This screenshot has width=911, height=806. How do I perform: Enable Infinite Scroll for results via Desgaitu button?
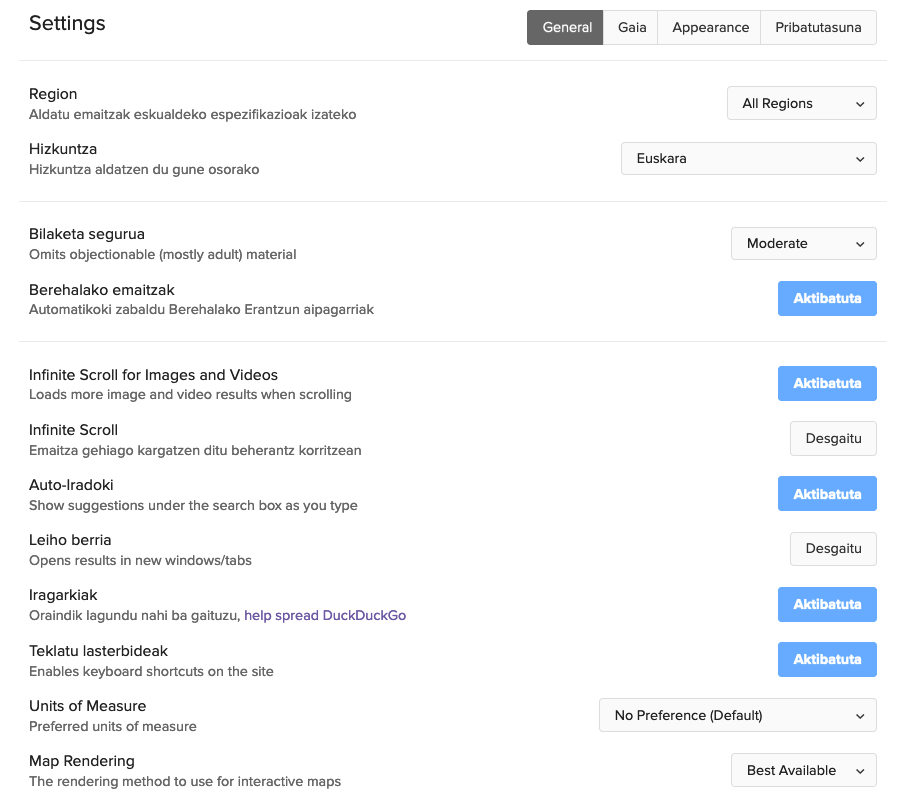(x=833, y=439)
